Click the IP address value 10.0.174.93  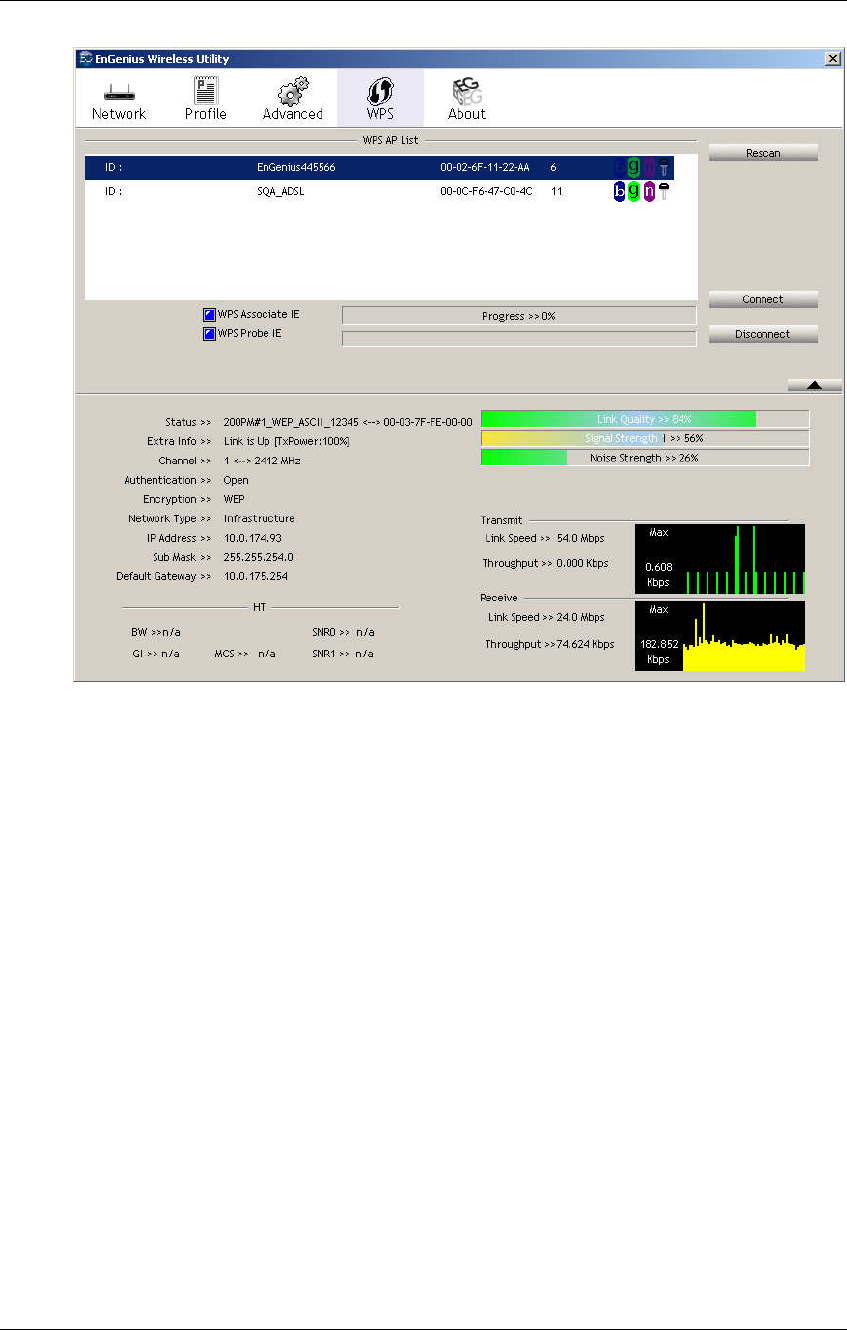click(252, 538)
